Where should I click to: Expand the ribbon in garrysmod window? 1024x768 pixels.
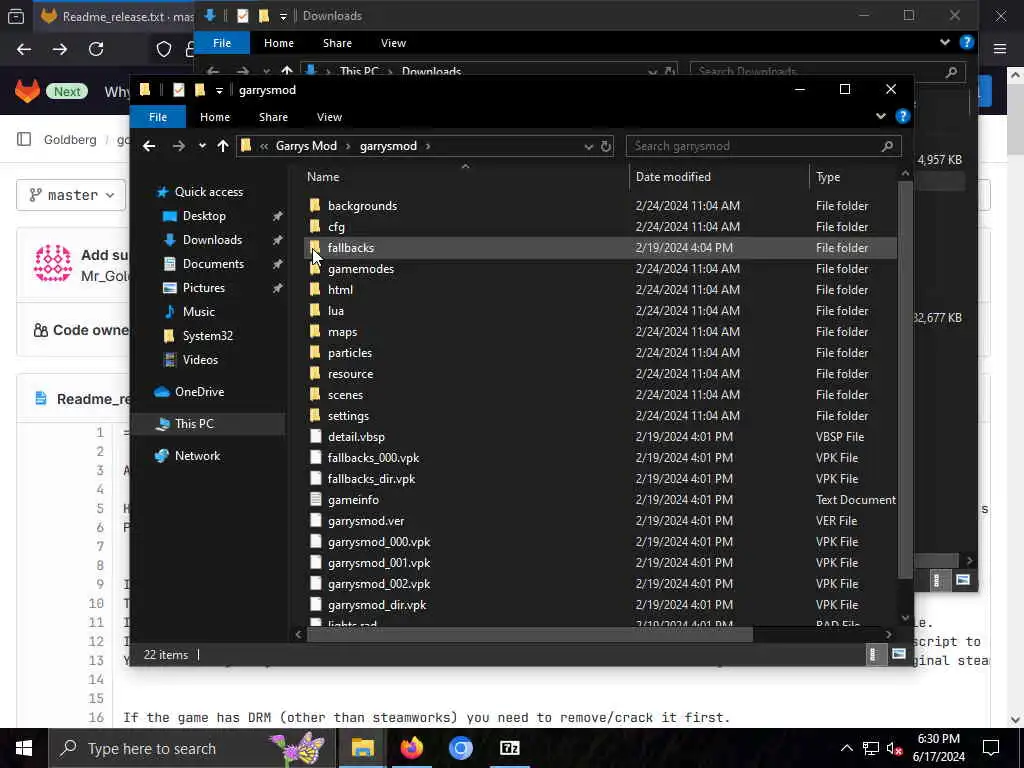(x=880, y=116)
